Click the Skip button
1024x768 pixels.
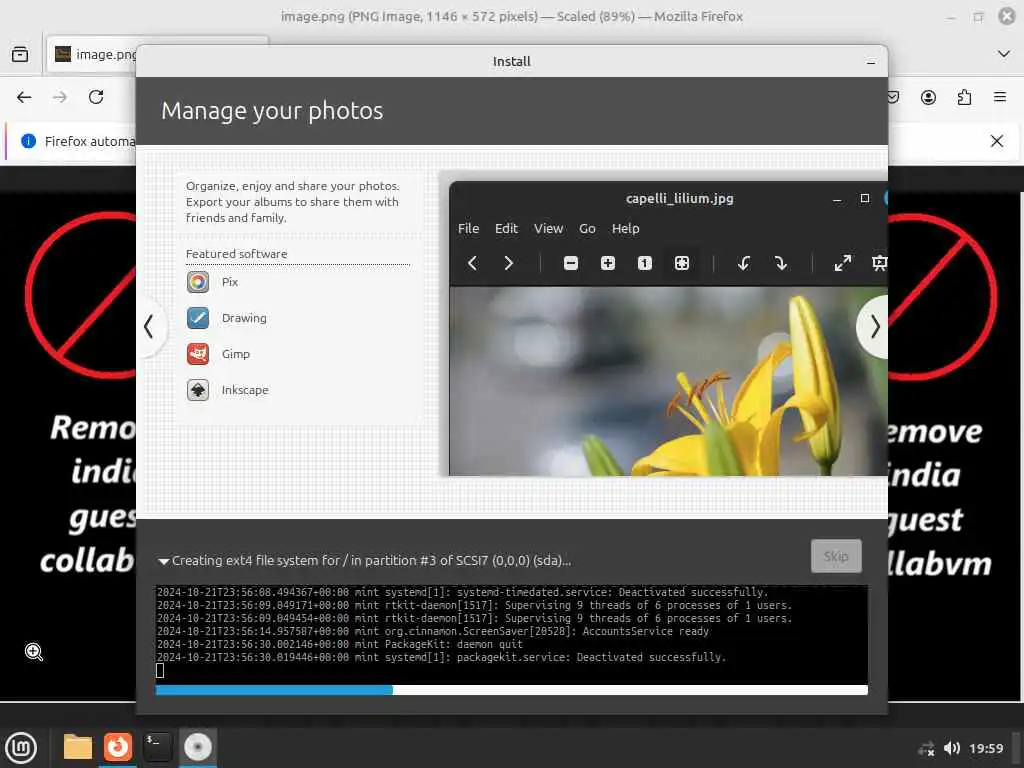(x=836, y=556)
